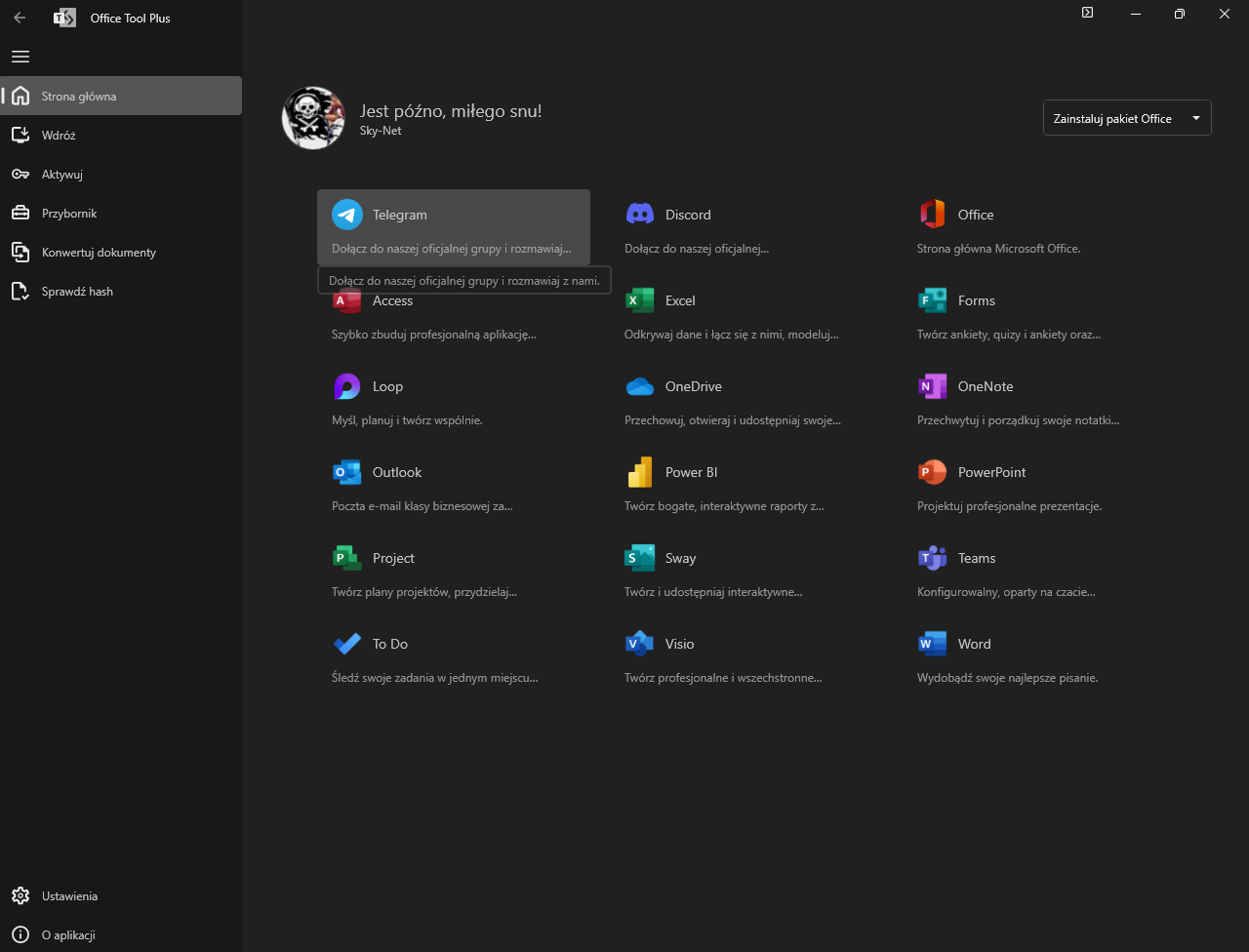
Task: Click the Forms icon
Action: [933, 300]
